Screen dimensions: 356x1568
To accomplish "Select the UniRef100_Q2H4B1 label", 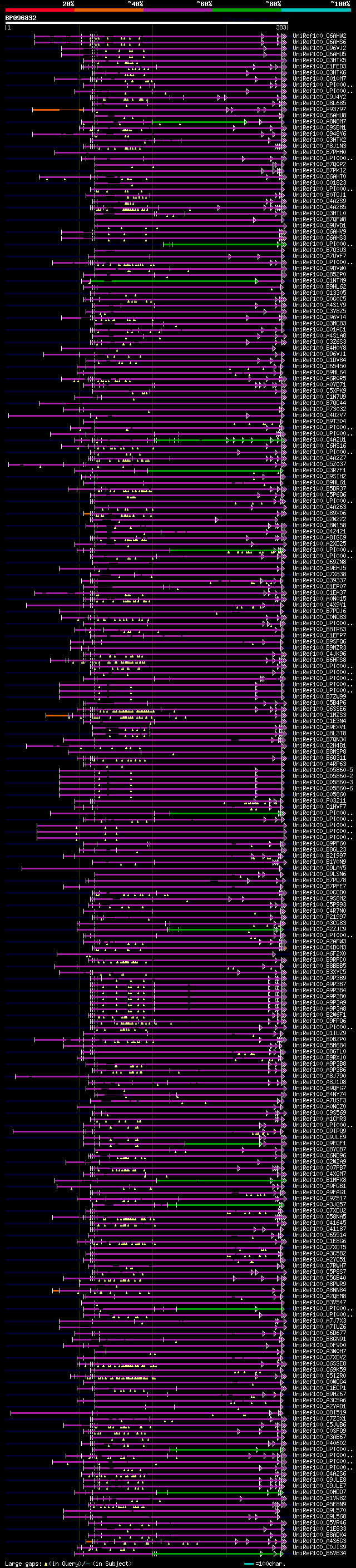I will click(319, 745).
